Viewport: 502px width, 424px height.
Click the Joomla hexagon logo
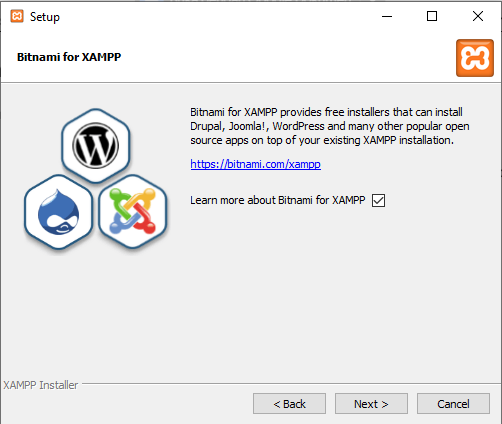[133, 212]
